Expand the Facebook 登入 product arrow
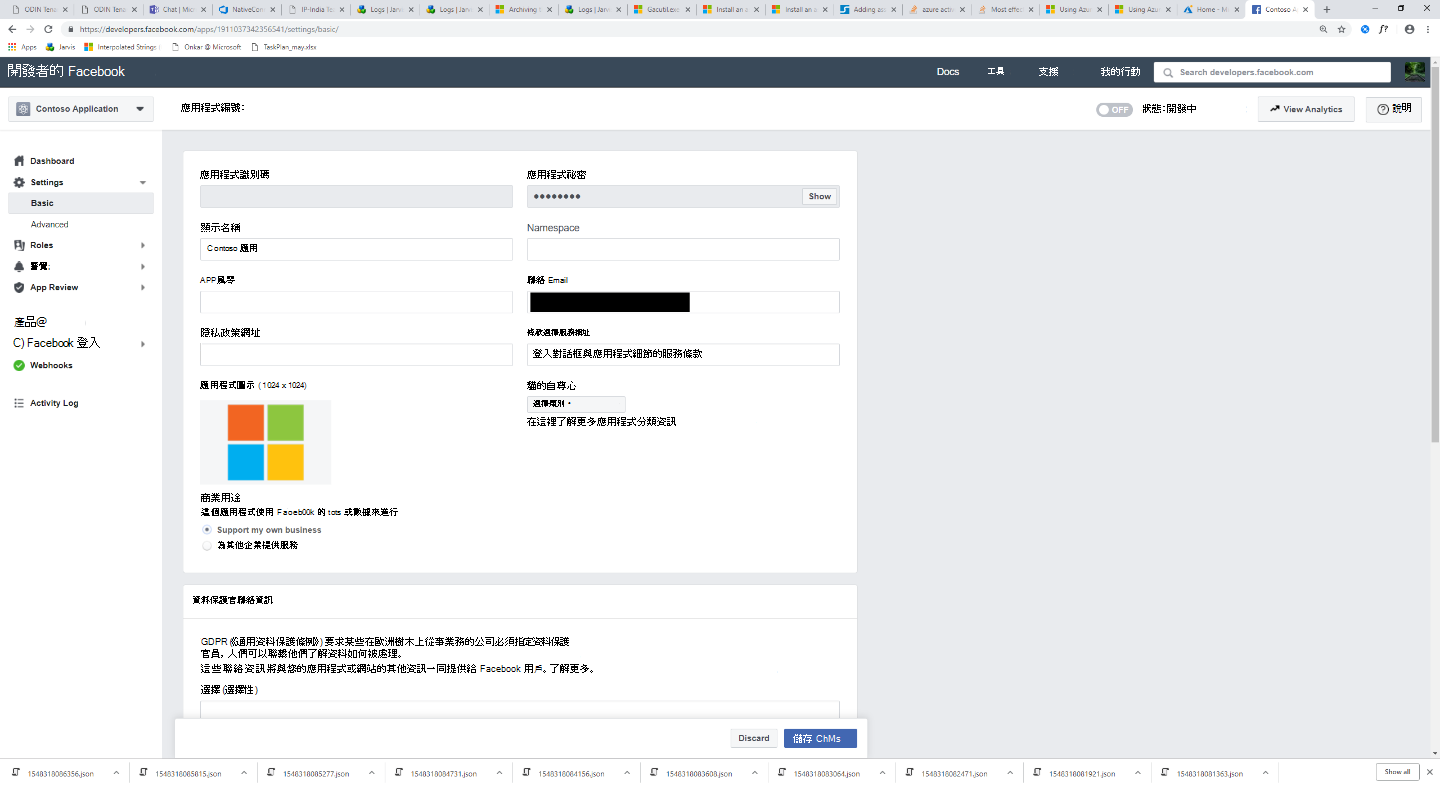This screenshot has width=1440, height=786. tap(143, 344)
